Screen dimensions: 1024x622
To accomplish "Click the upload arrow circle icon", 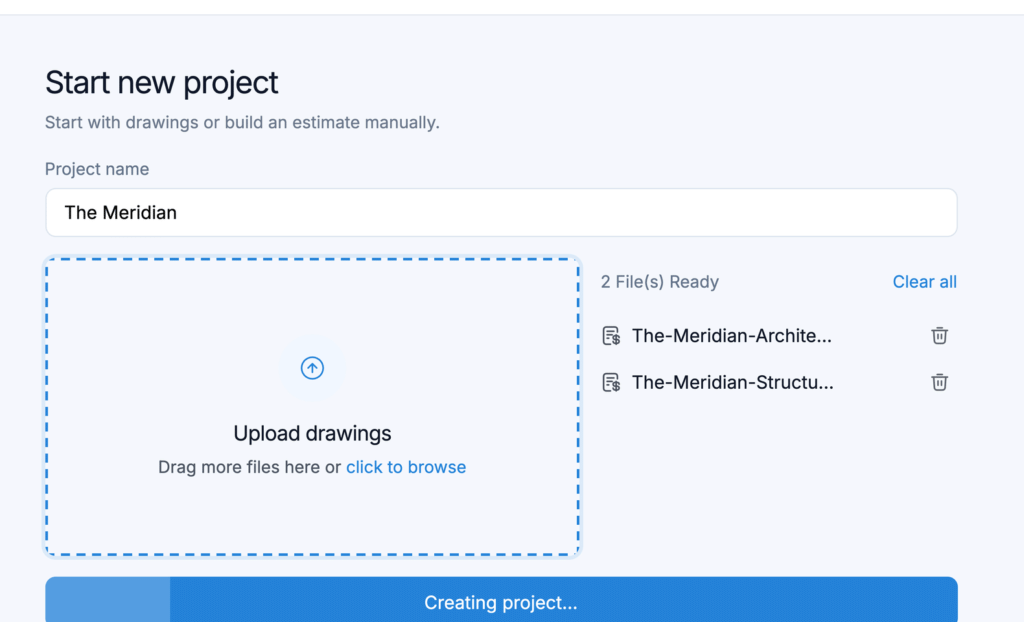I will pyautogui.click(x=312, y=368).
